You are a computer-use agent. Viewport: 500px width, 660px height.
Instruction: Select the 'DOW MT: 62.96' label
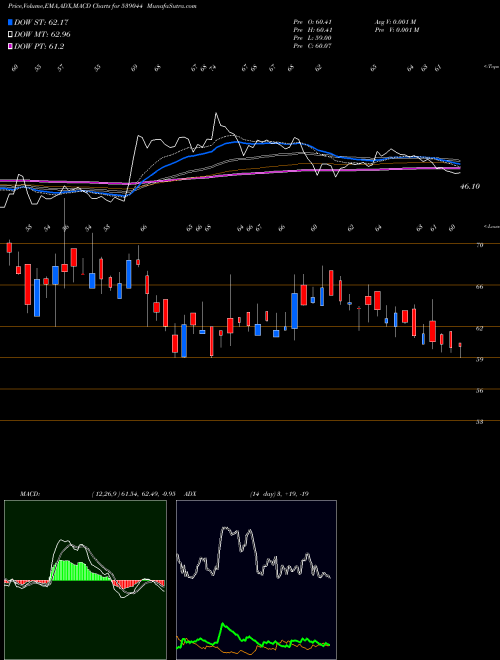coord(42,35)
